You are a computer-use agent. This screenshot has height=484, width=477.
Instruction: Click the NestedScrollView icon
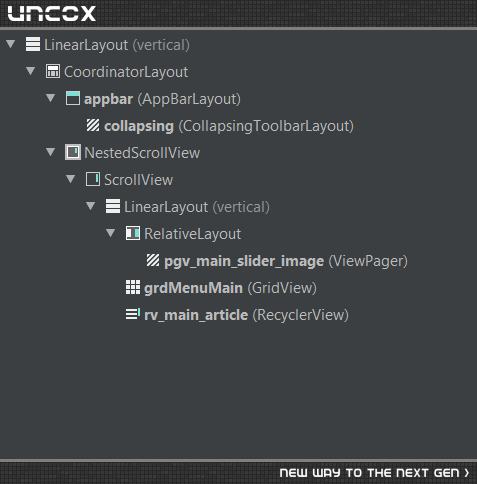(x=73, y=152)
